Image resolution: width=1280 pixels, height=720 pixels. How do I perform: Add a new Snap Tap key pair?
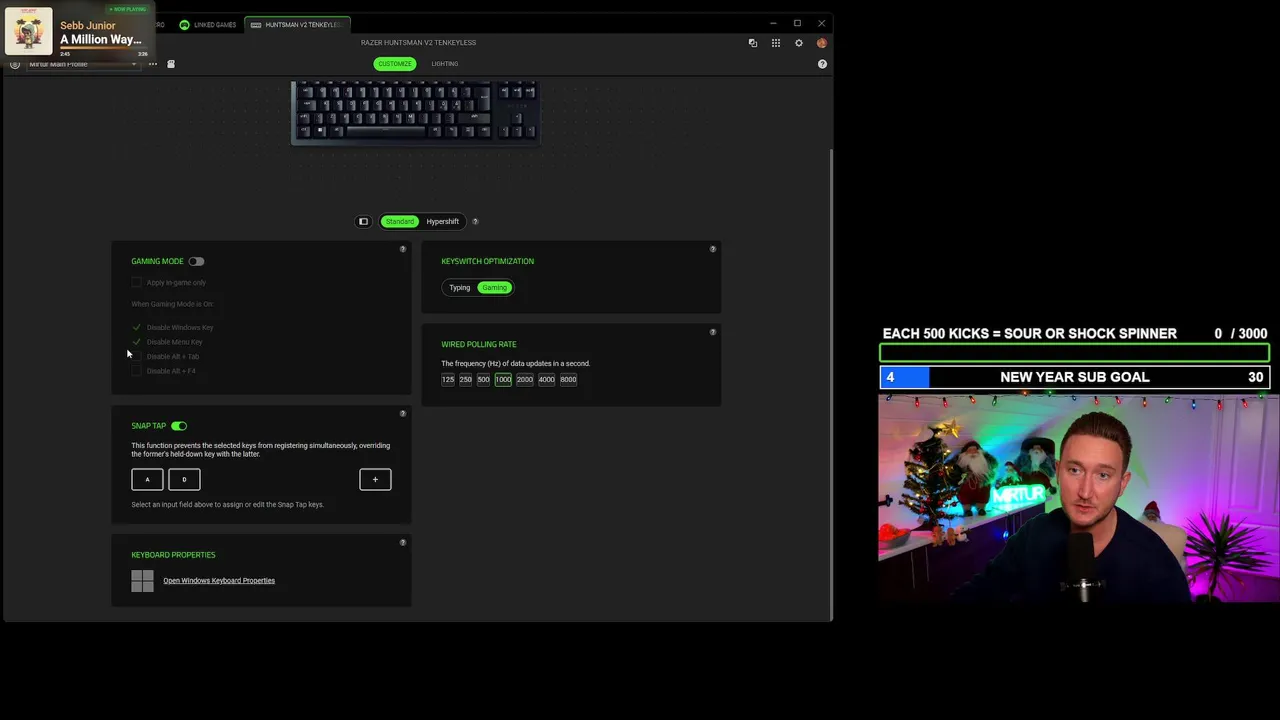(x=375, y=480)
